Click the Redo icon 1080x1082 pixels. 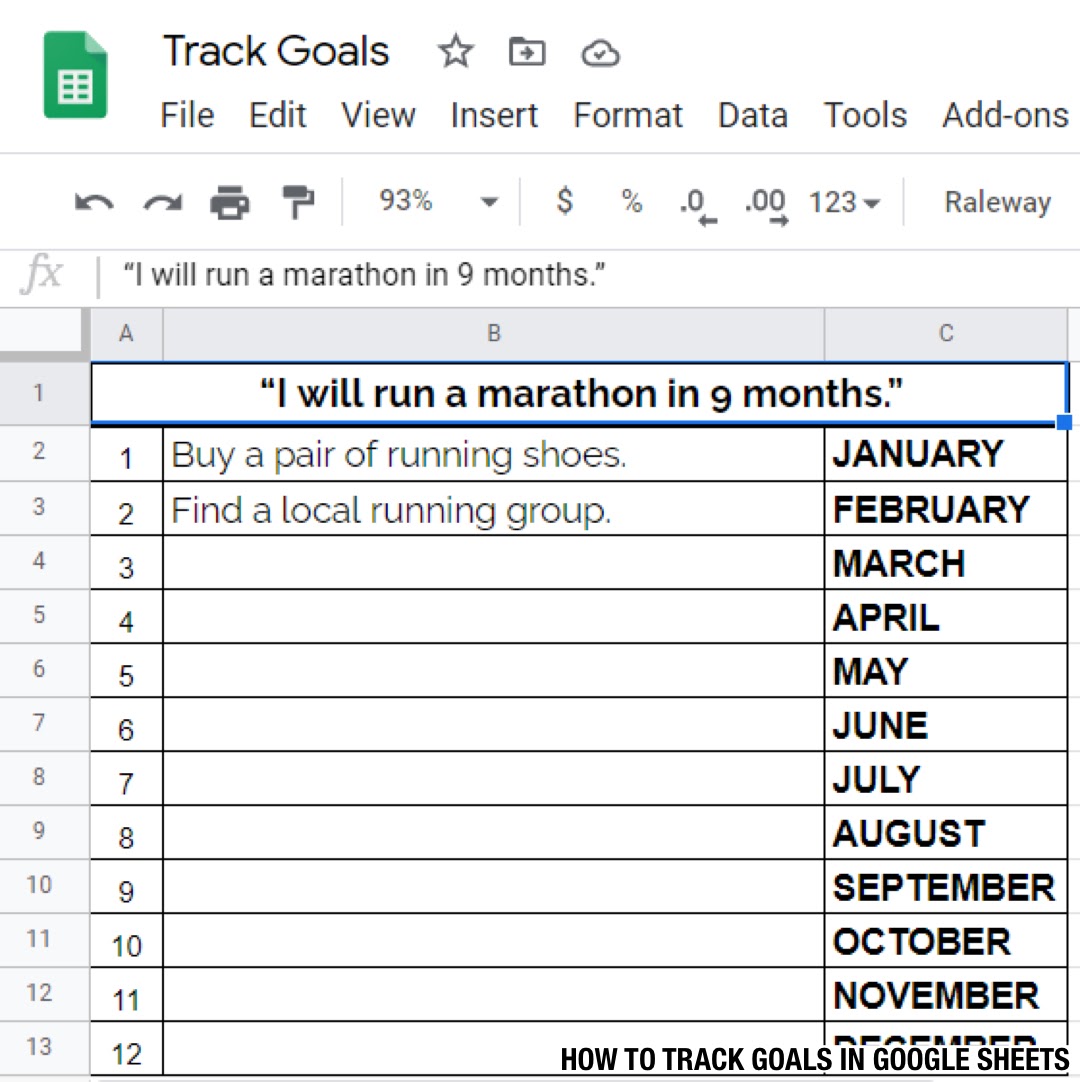162,201
